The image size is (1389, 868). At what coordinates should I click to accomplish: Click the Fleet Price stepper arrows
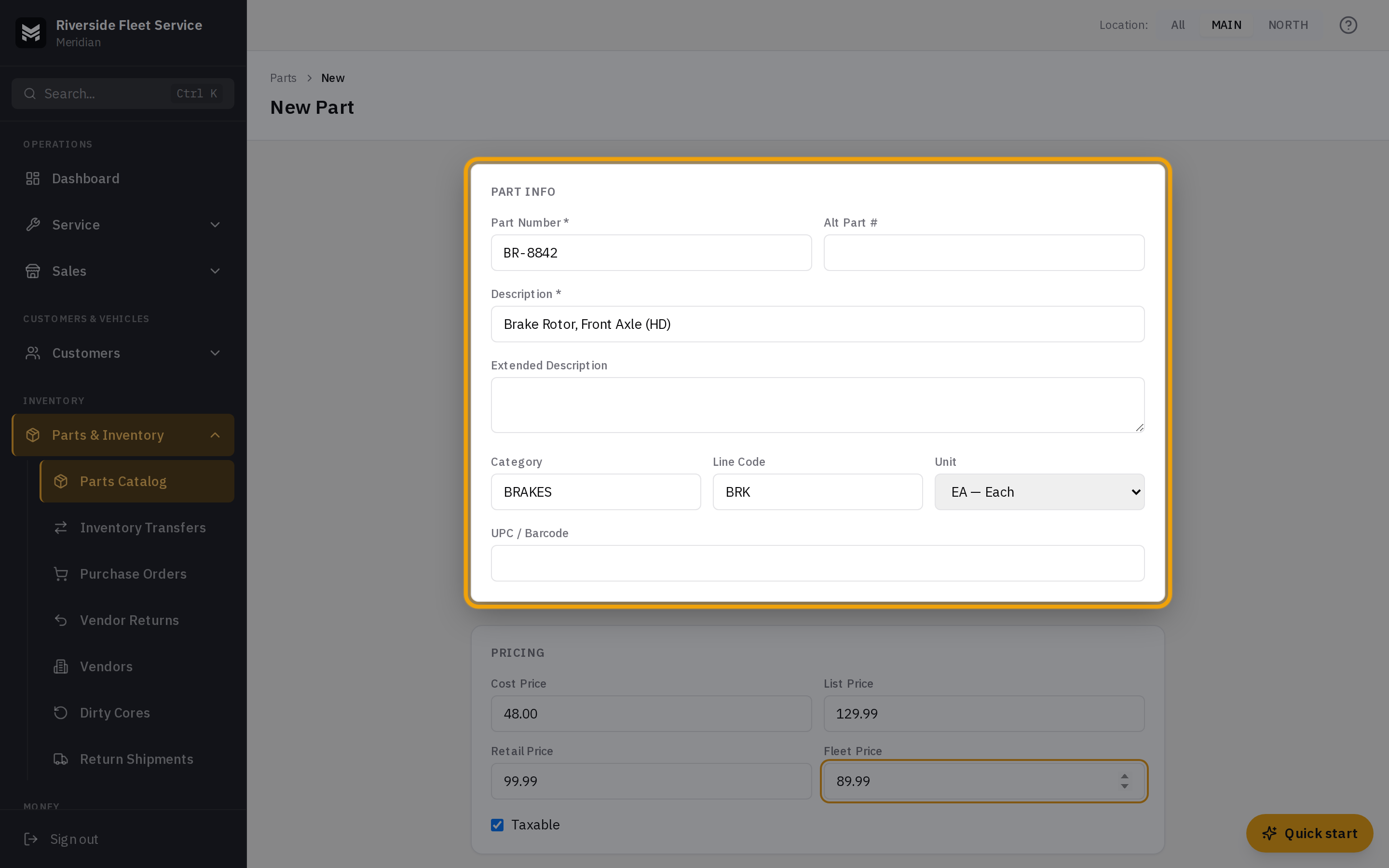[1124, 781]
